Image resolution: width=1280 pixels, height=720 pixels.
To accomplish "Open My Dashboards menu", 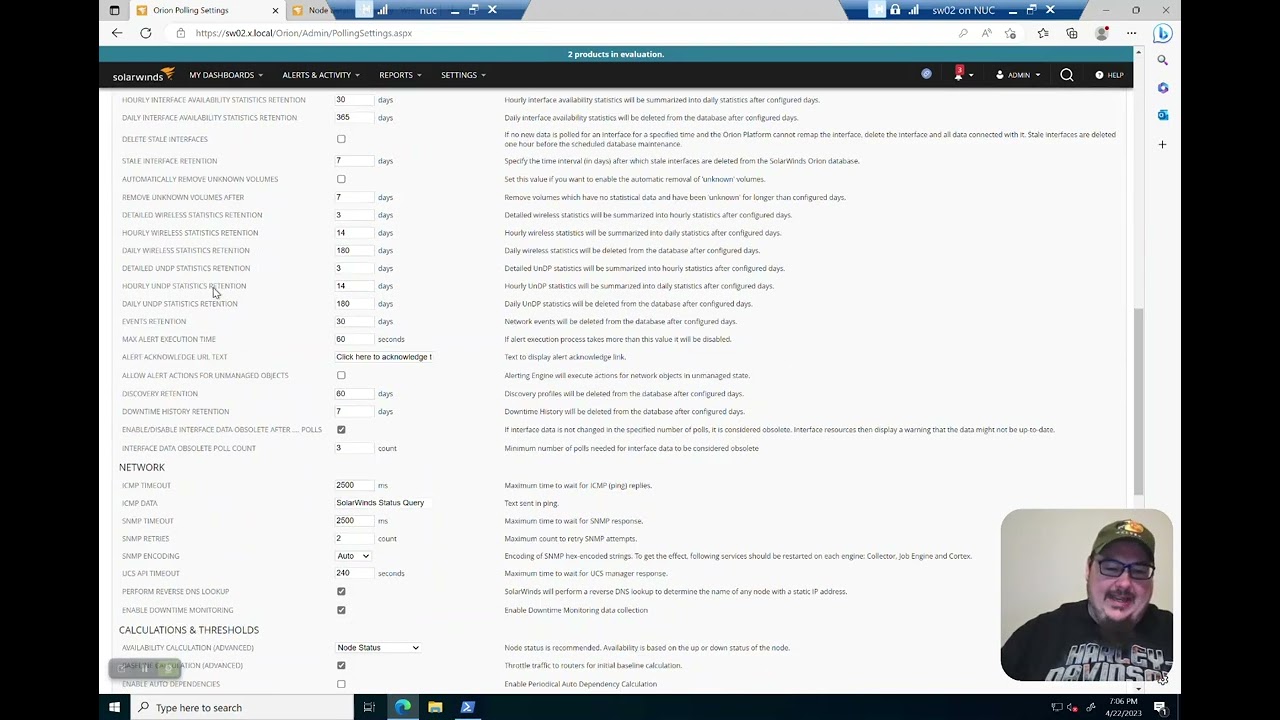I will pyautogui.click(x=226, y=75).
